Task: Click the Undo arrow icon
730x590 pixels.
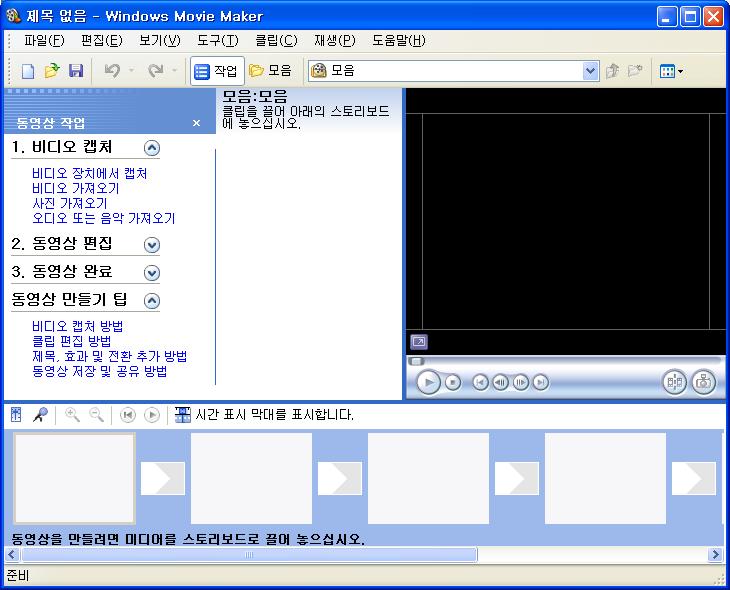Action: coord(112,71)
